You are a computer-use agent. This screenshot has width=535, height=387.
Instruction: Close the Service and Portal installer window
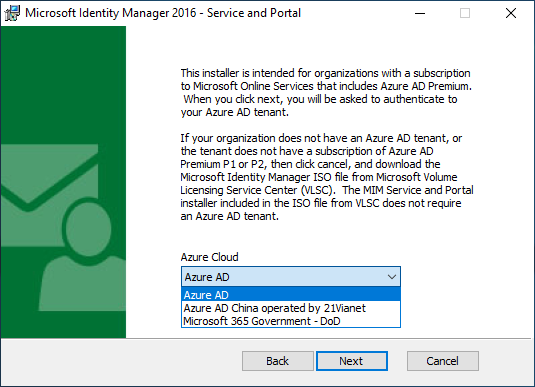click(x=511, y=13)
